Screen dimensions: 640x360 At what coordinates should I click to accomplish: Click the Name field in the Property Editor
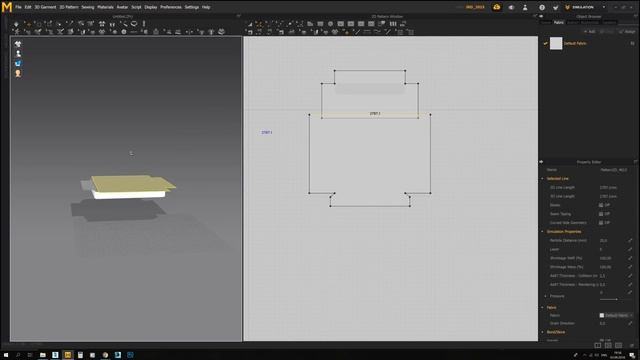click(614, 170)
